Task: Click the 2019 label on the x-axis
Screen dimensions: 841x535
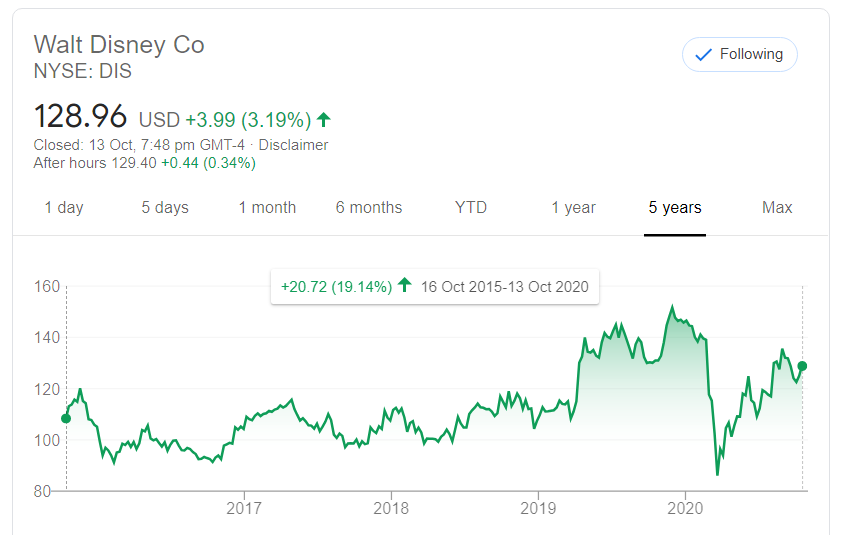Action: click(538, 508)
